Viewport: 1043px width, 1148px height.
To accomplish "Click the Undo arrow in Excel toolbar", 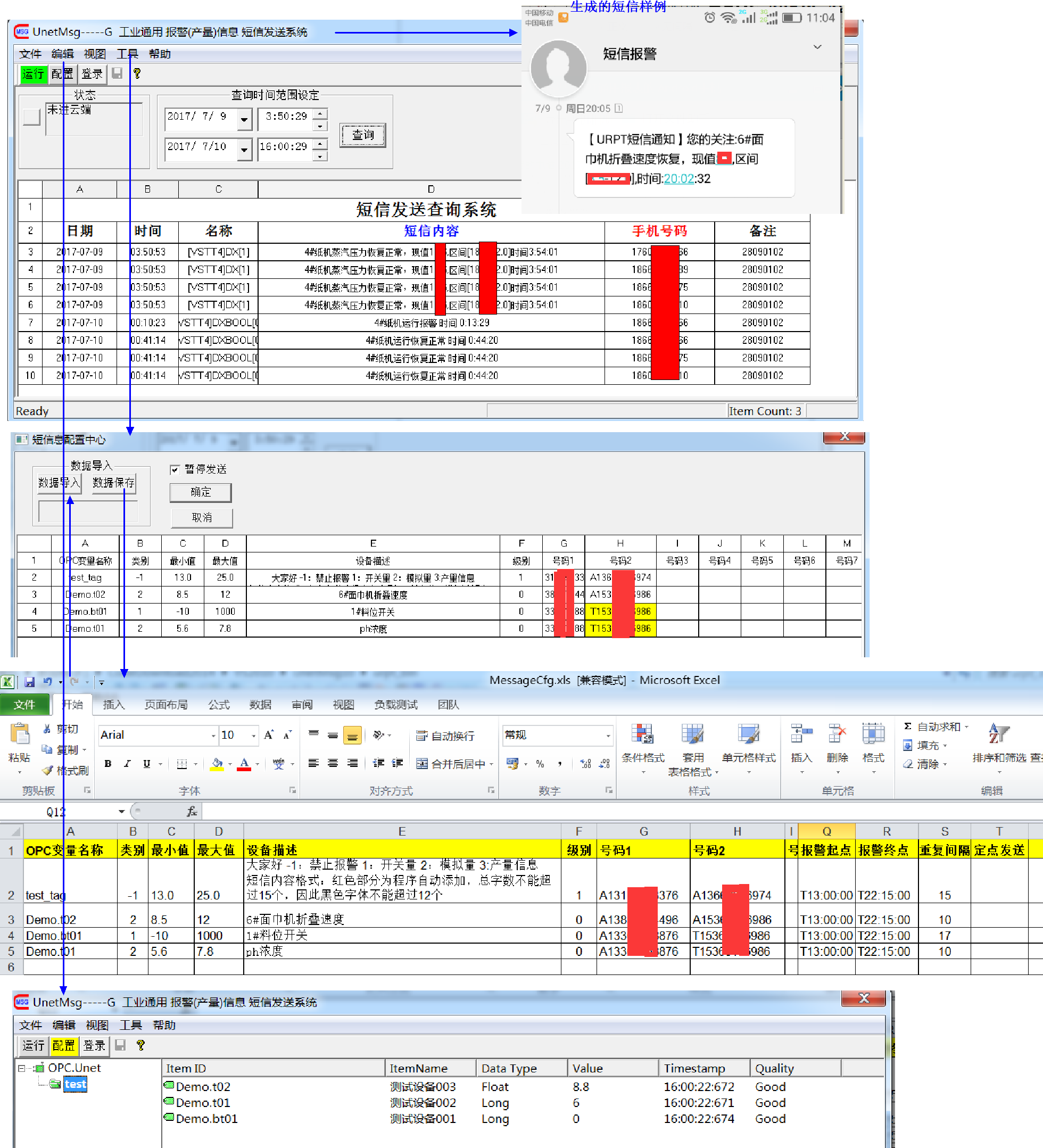I will pyautogui.click(x=47, y=682).
